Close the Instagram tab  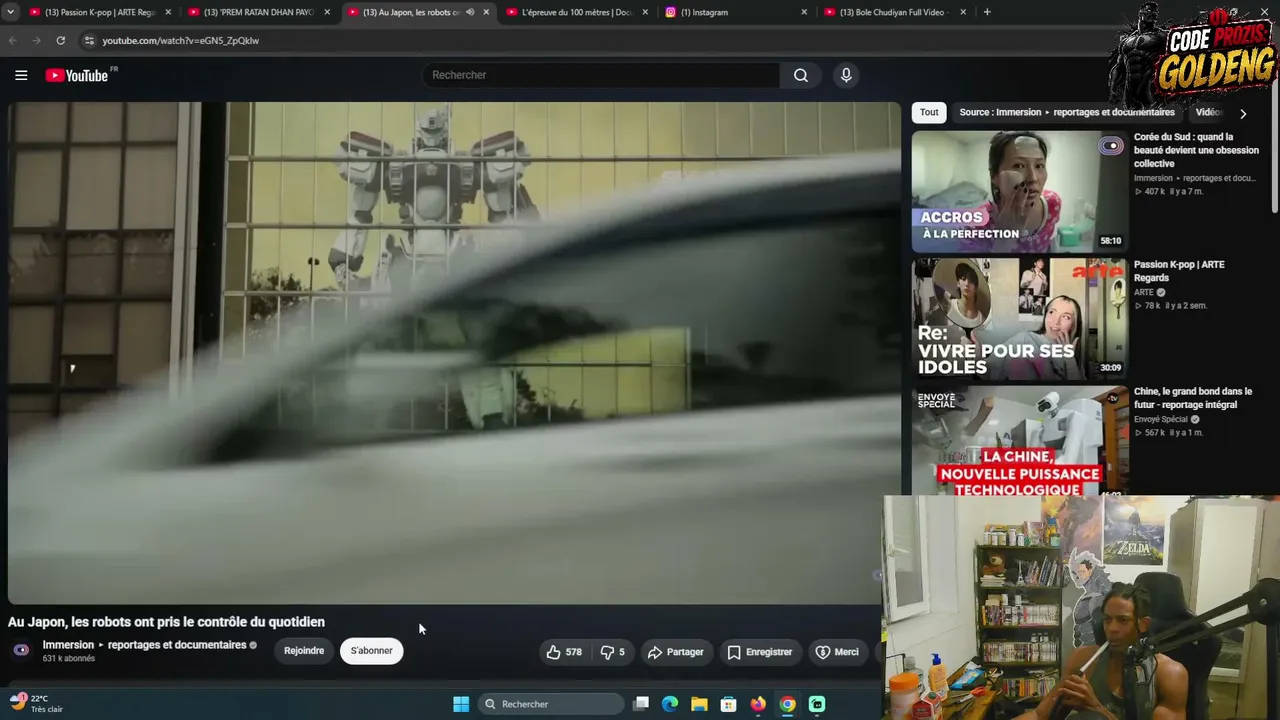coord(804,12)
